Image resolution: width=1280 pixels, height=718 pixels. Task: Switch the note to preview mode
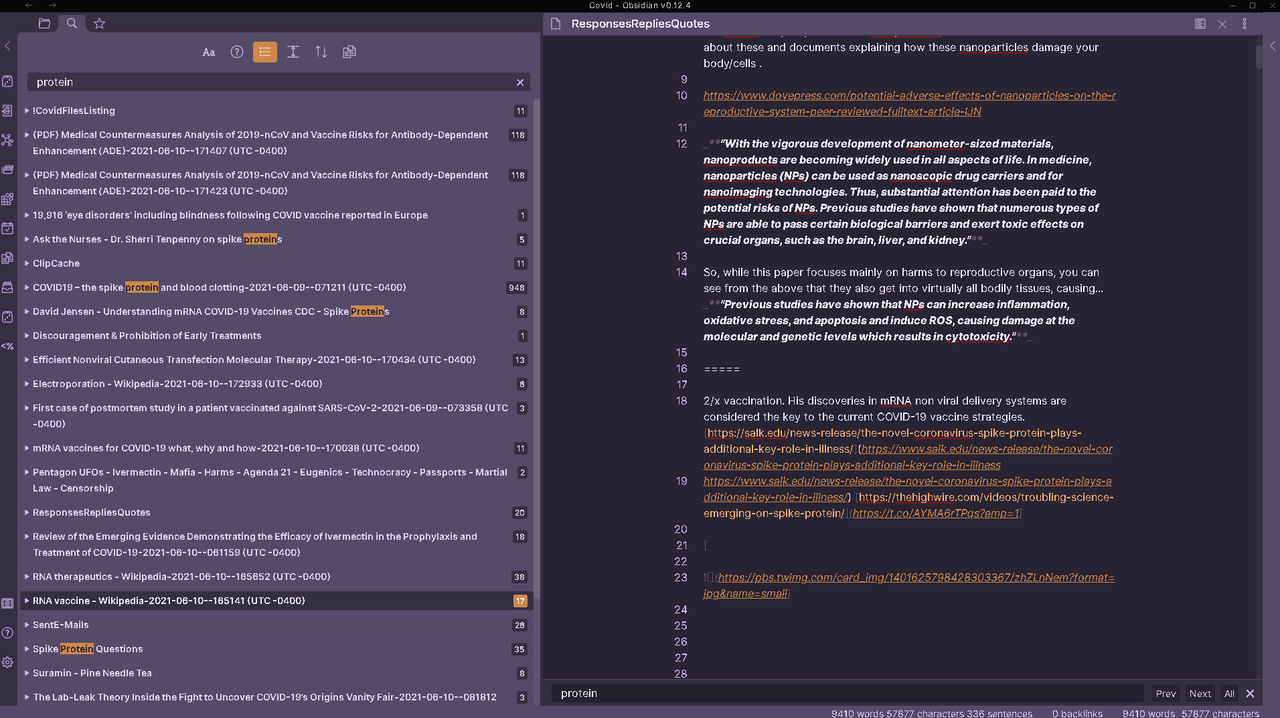(1200, 24)
